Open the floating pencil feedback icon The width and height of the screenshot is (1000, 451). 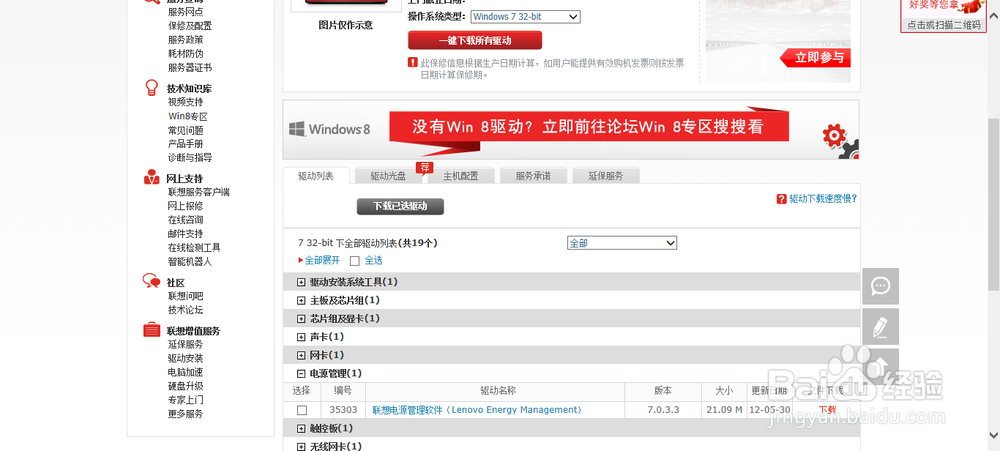(x=881, y=327)
